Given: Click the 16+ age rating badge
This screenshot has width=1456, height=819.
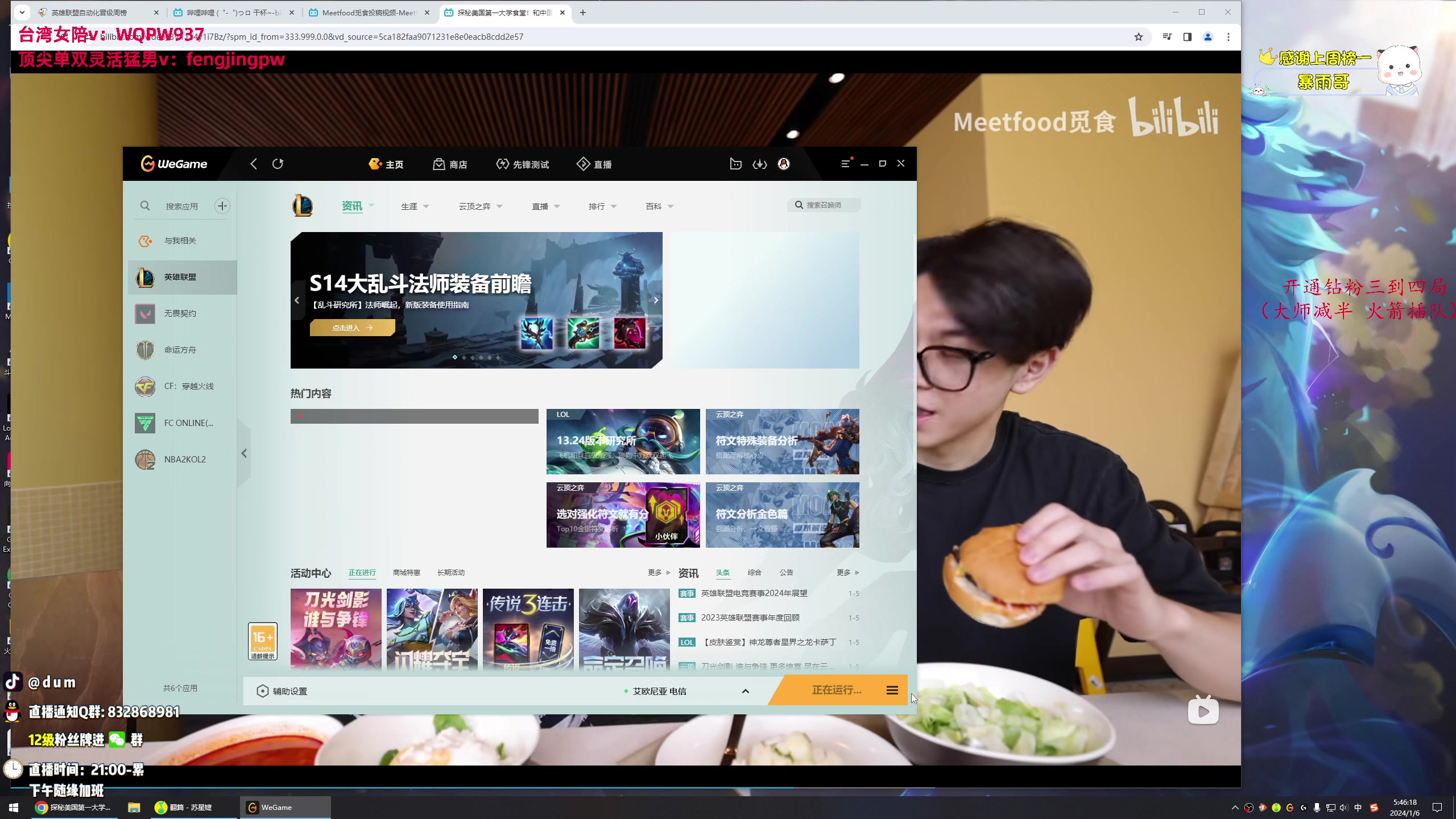Looking at the screenshot, I should point(262,642).
